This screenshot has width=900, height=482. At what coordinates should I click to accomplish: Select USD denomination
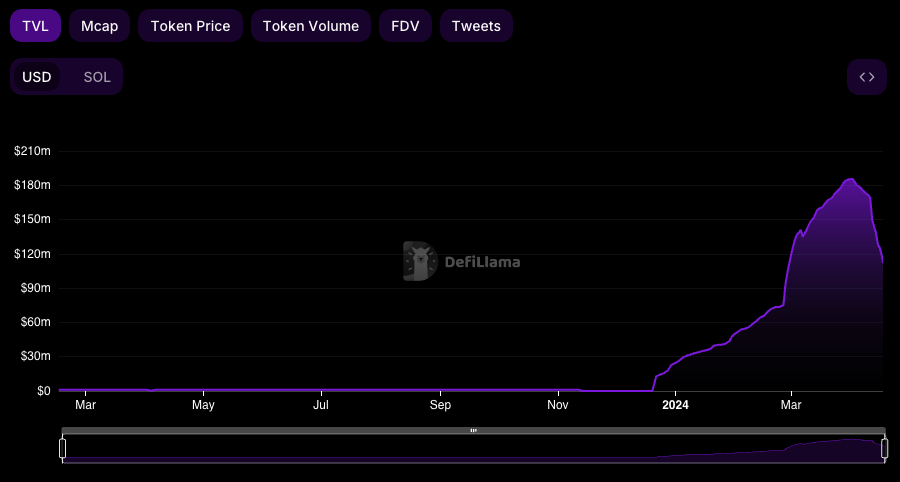coord(37,77)
